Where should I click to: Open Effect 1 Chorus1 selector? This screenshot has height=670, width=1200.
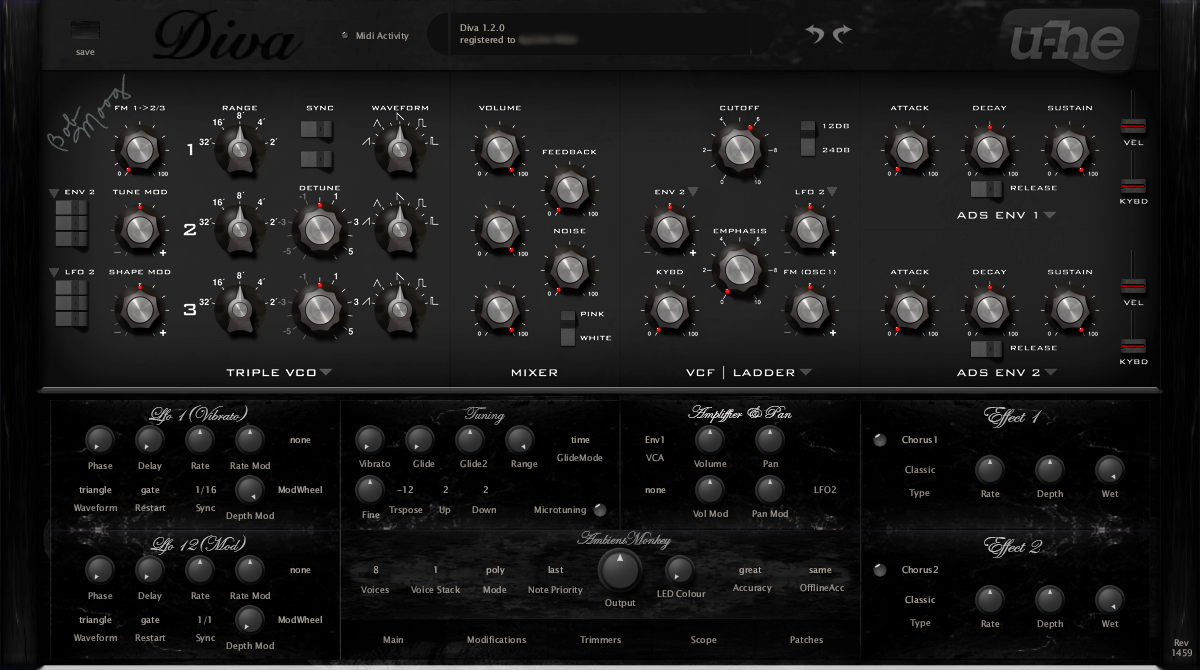point(920,440)
